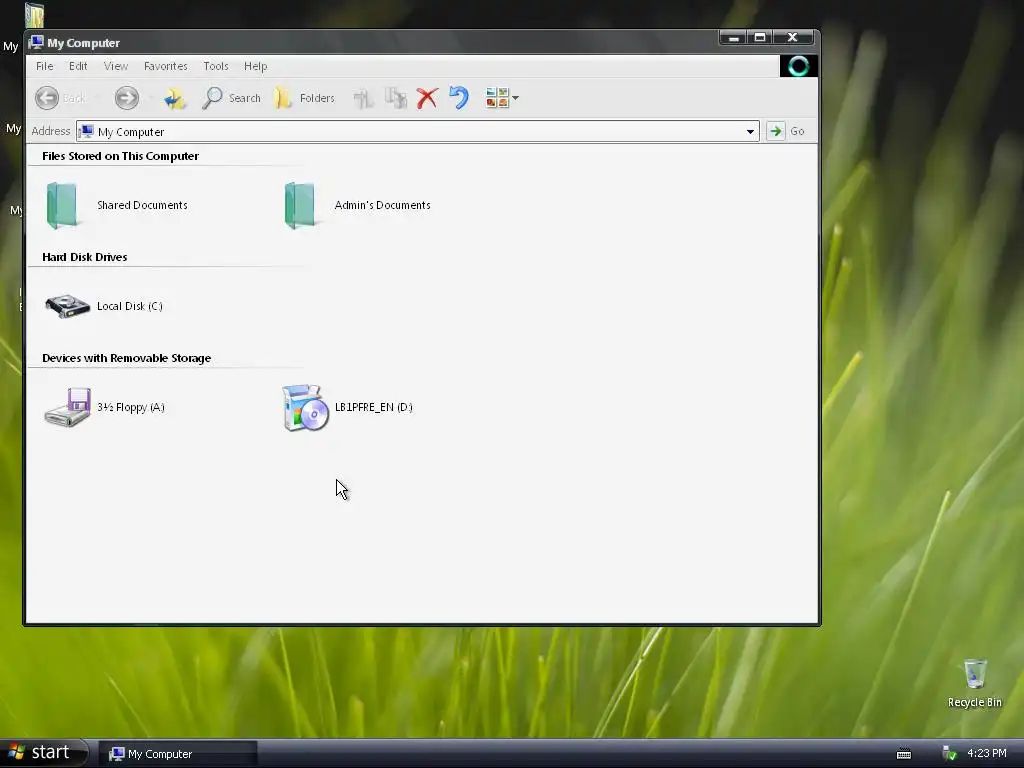Image resolution: width=1024 pixels, height=768 pixels.
Task: Click the blue Undo arrow icon
Action: 459,98
